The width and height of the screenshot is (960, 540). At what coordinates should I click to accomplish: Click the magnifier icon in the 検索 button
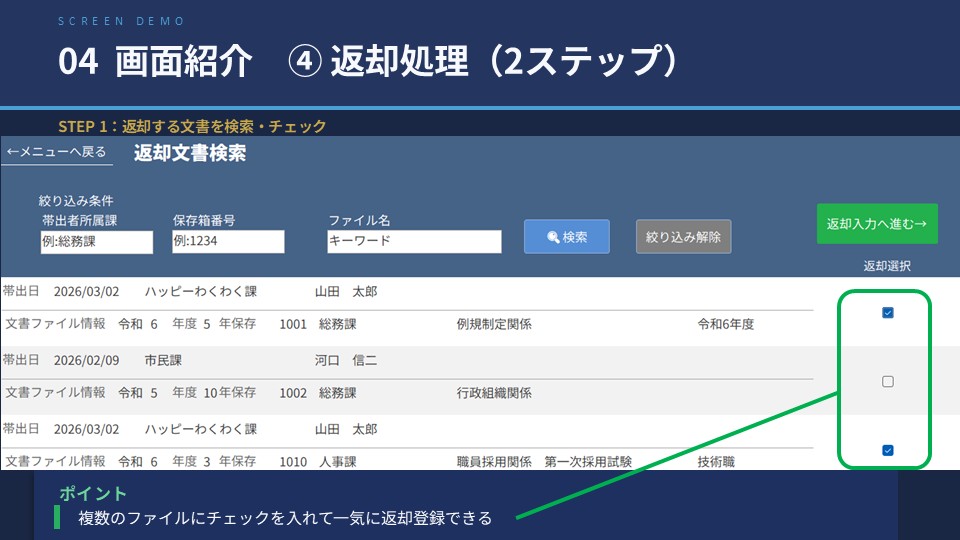[552, 237]
